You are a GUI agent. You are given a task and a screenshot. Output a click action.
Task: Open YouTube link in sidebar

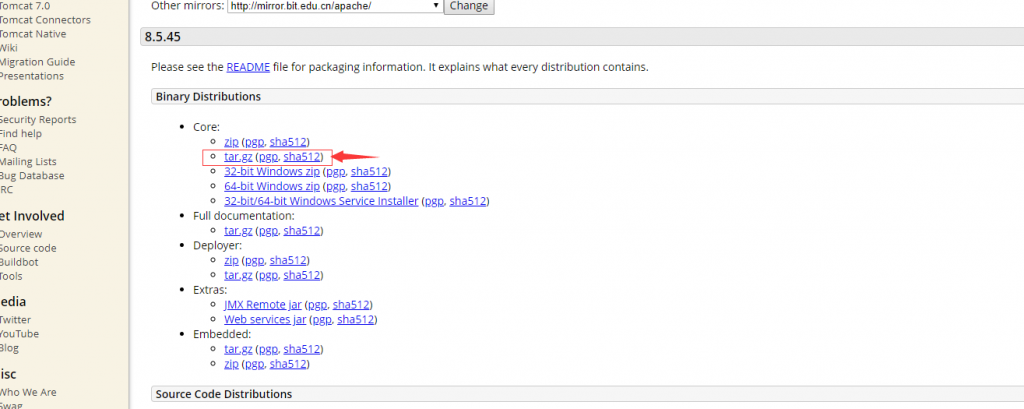coord(19,334)
